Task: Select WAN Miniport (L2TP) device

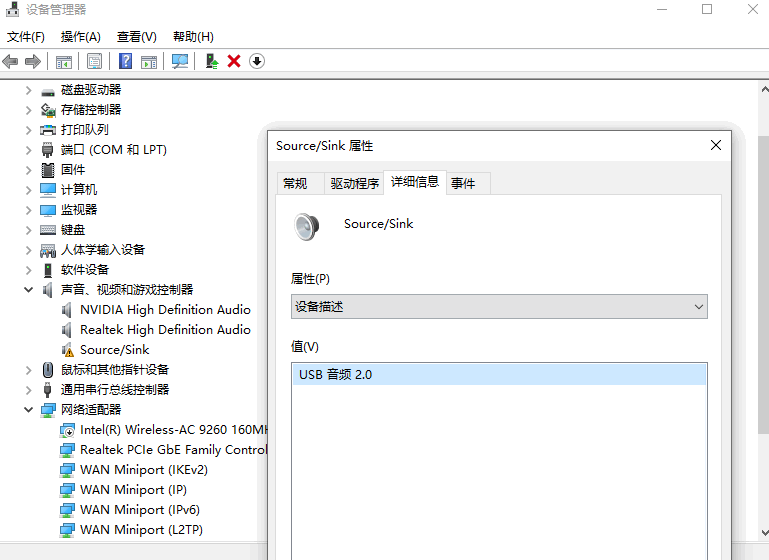Action: (x=141, y=530)
